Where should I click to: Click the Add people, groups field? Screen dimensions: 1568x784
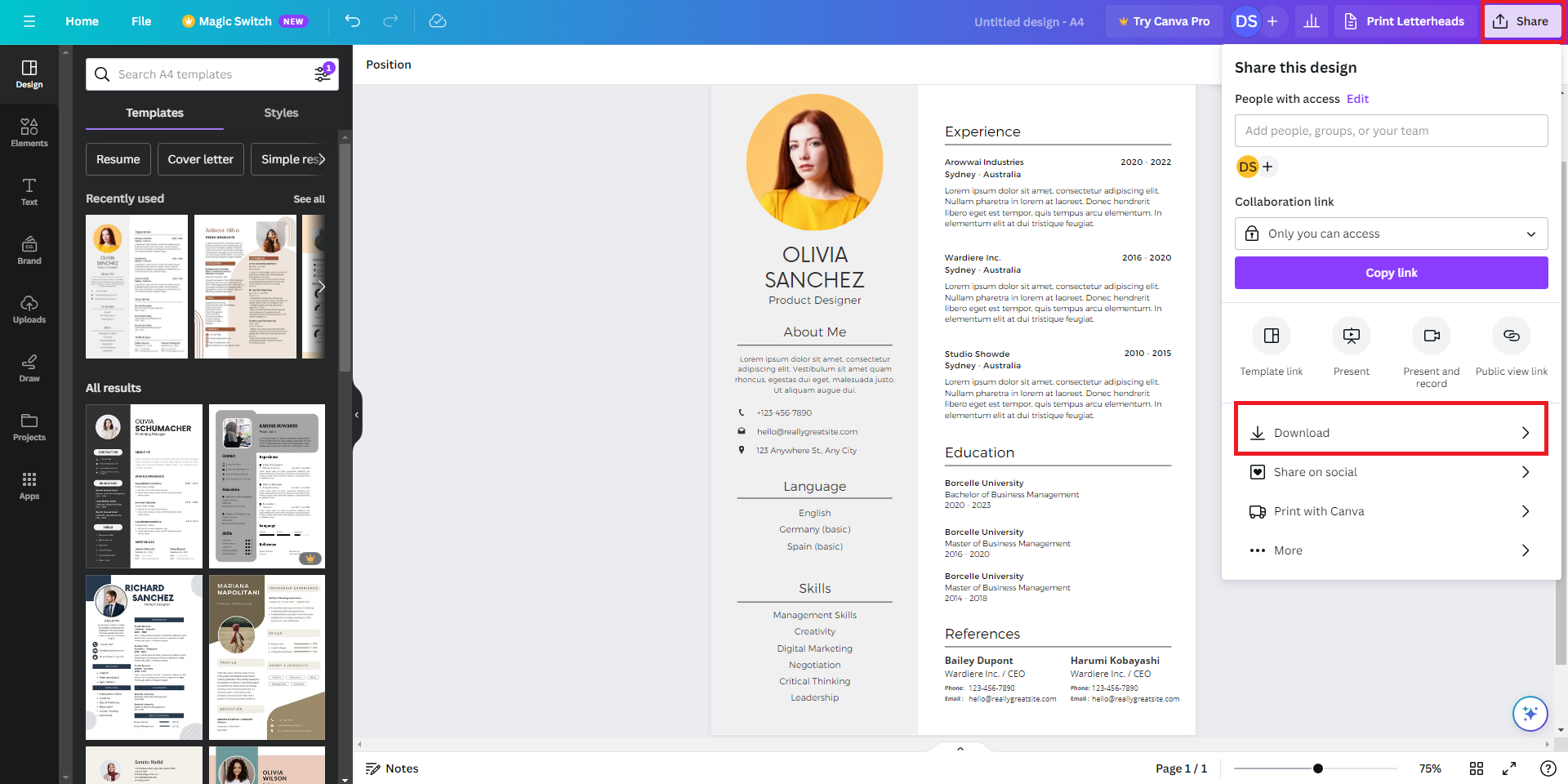click(x=1392, y=131)
